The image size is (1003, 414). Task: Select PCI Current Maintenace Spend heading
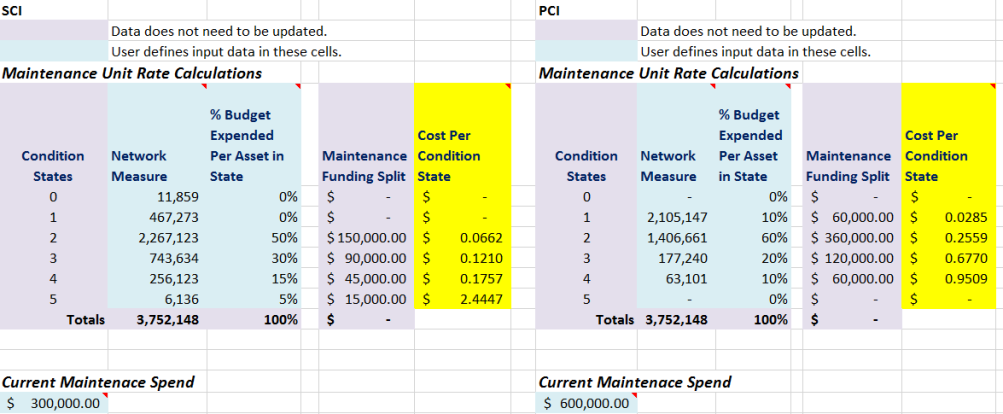(x=635, y=383)
